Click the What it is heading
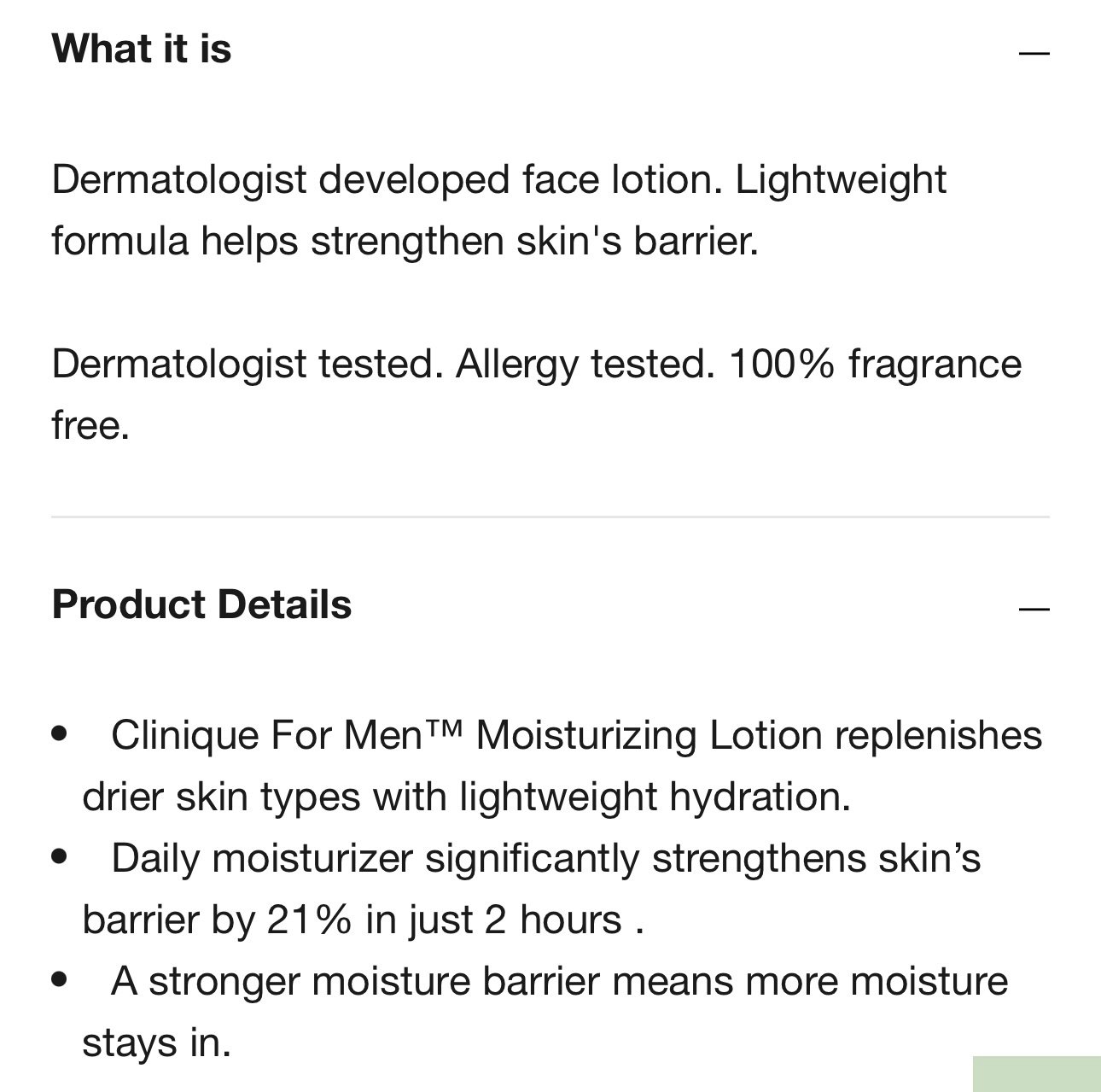 (142, 48)
